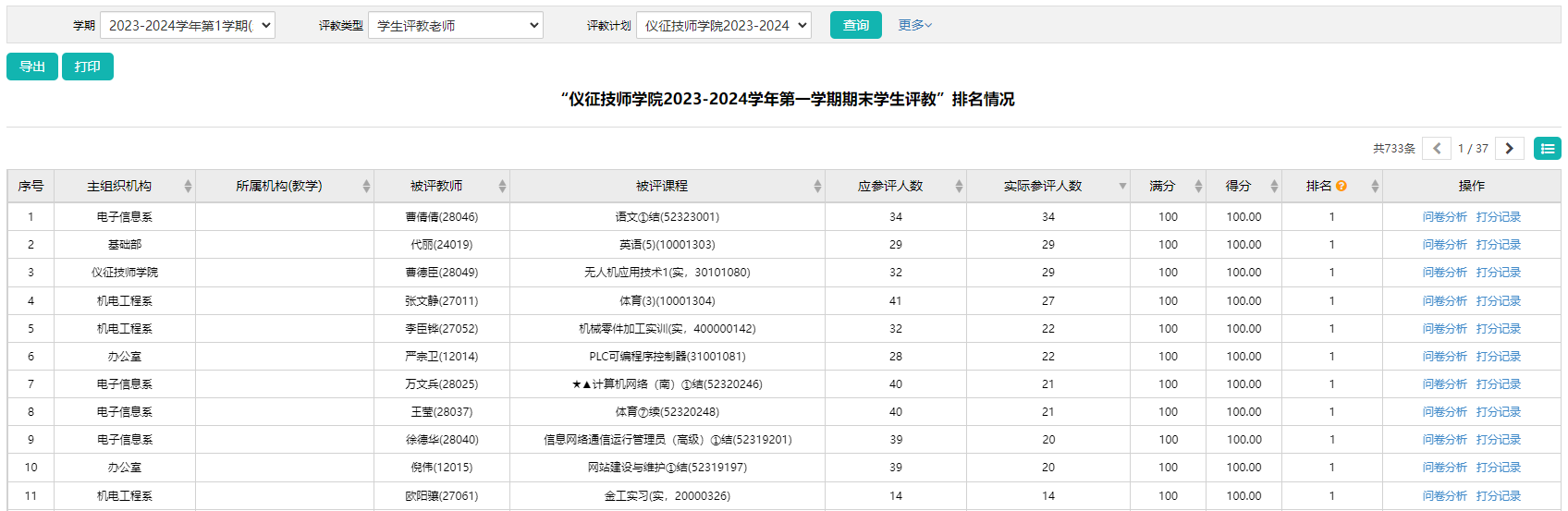1568x511 pixels.
Task: Click the green list view icon
Action: pos(1547,149)
